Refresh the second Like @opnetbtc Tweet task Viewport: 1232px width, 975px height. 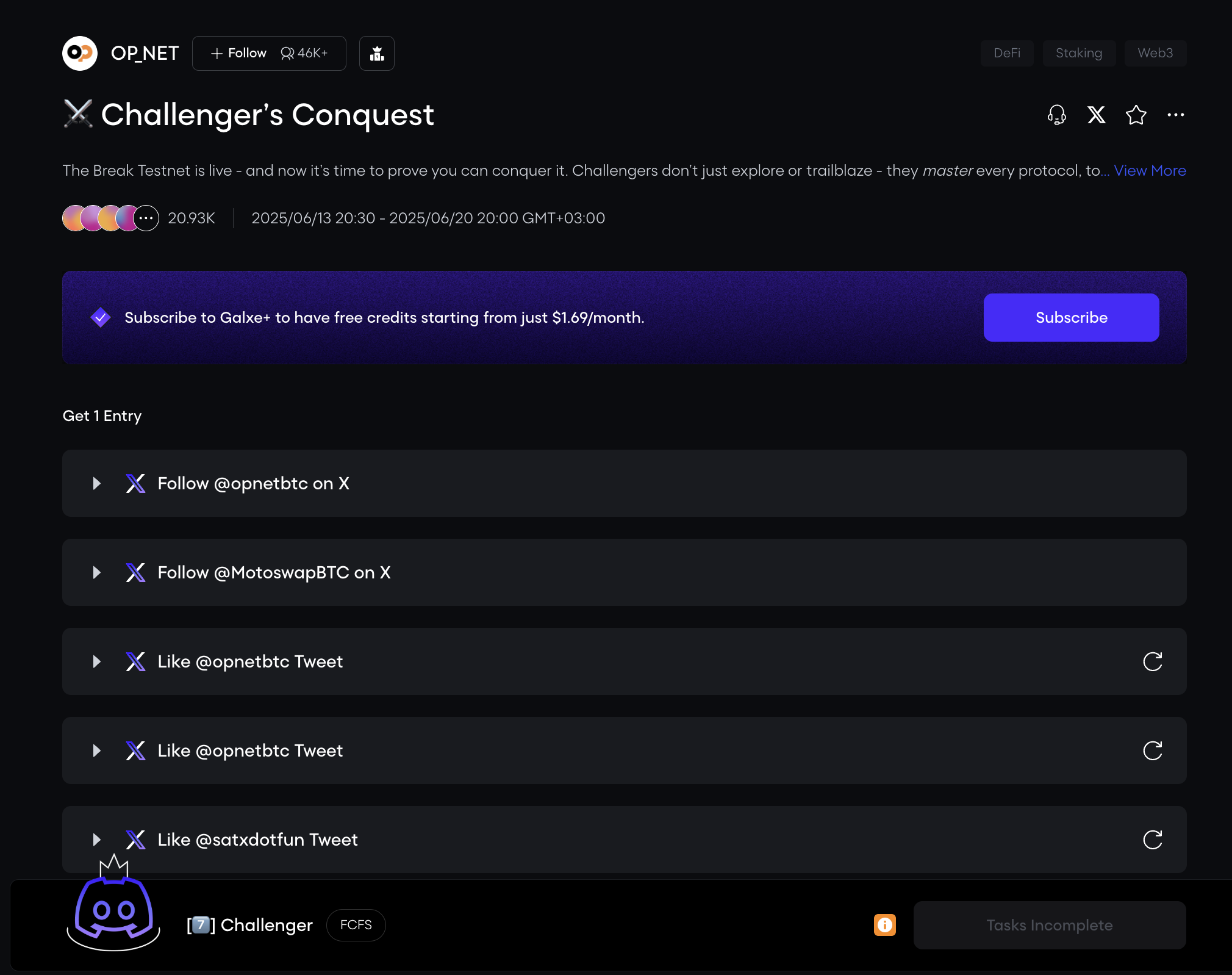pyautogui.click(x=1152, y=750)
